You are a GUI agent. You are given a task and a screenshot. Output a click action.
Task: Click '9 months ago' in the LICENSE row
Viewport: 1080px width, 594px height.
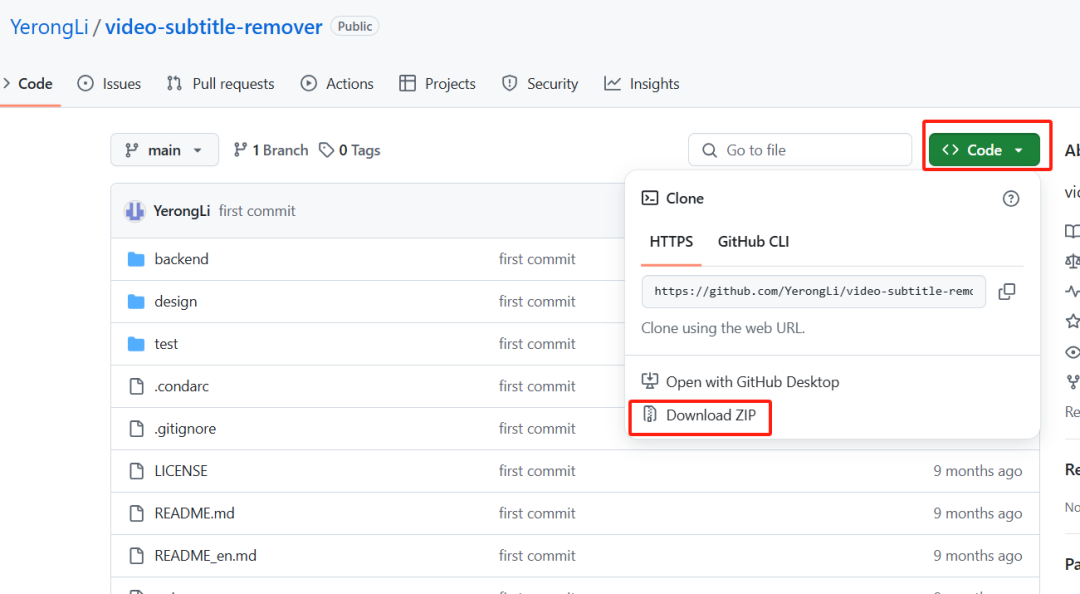pos(977,471)
